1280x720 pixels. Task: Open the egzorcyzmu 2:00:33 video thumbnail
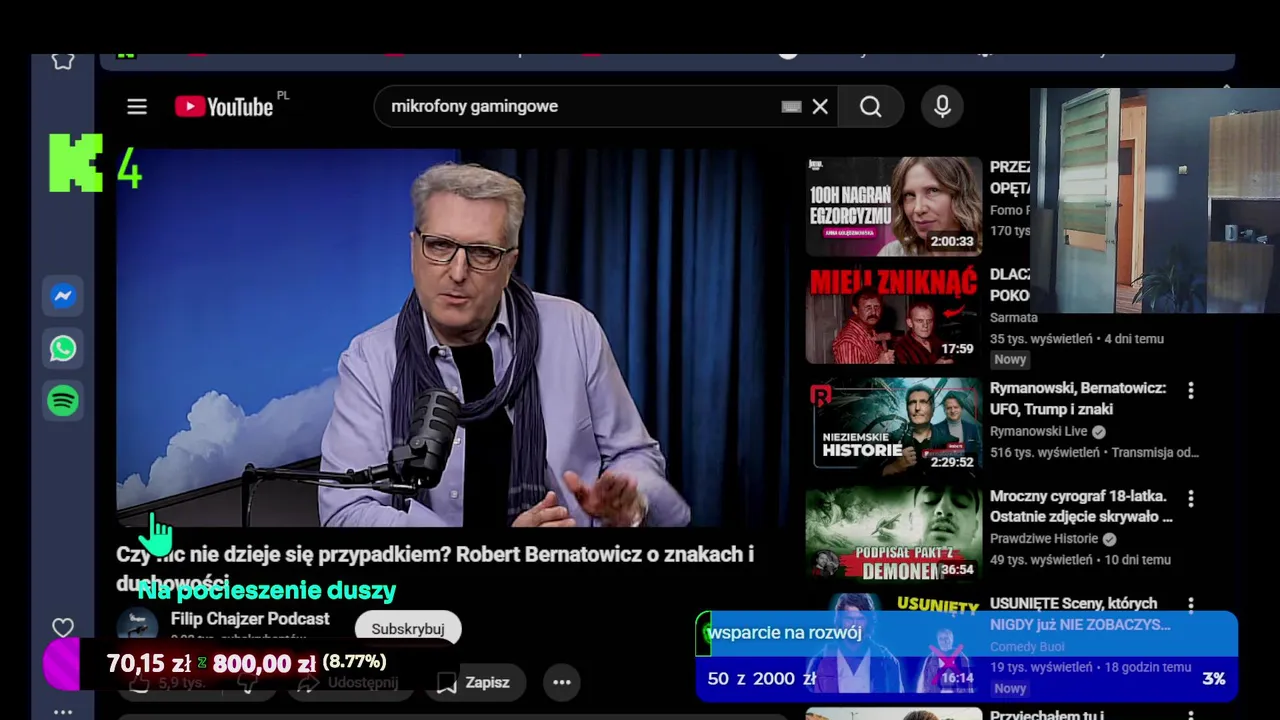(x=894, y=207)
